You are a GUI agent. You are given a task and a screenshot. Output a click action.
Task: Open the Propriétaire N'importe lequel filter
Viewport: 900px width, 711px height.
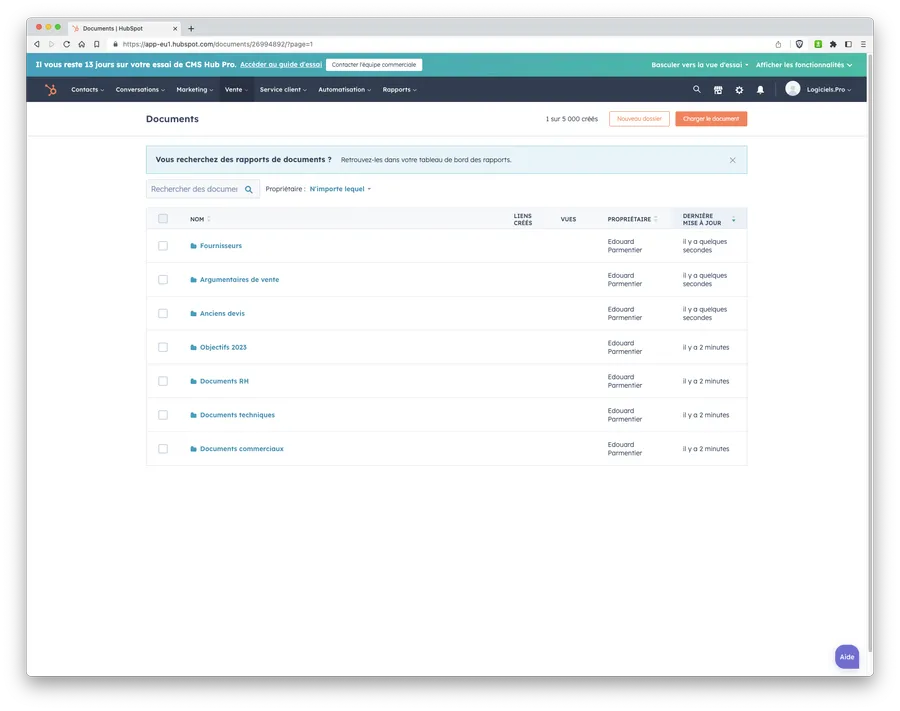click(x=340, y=189)
